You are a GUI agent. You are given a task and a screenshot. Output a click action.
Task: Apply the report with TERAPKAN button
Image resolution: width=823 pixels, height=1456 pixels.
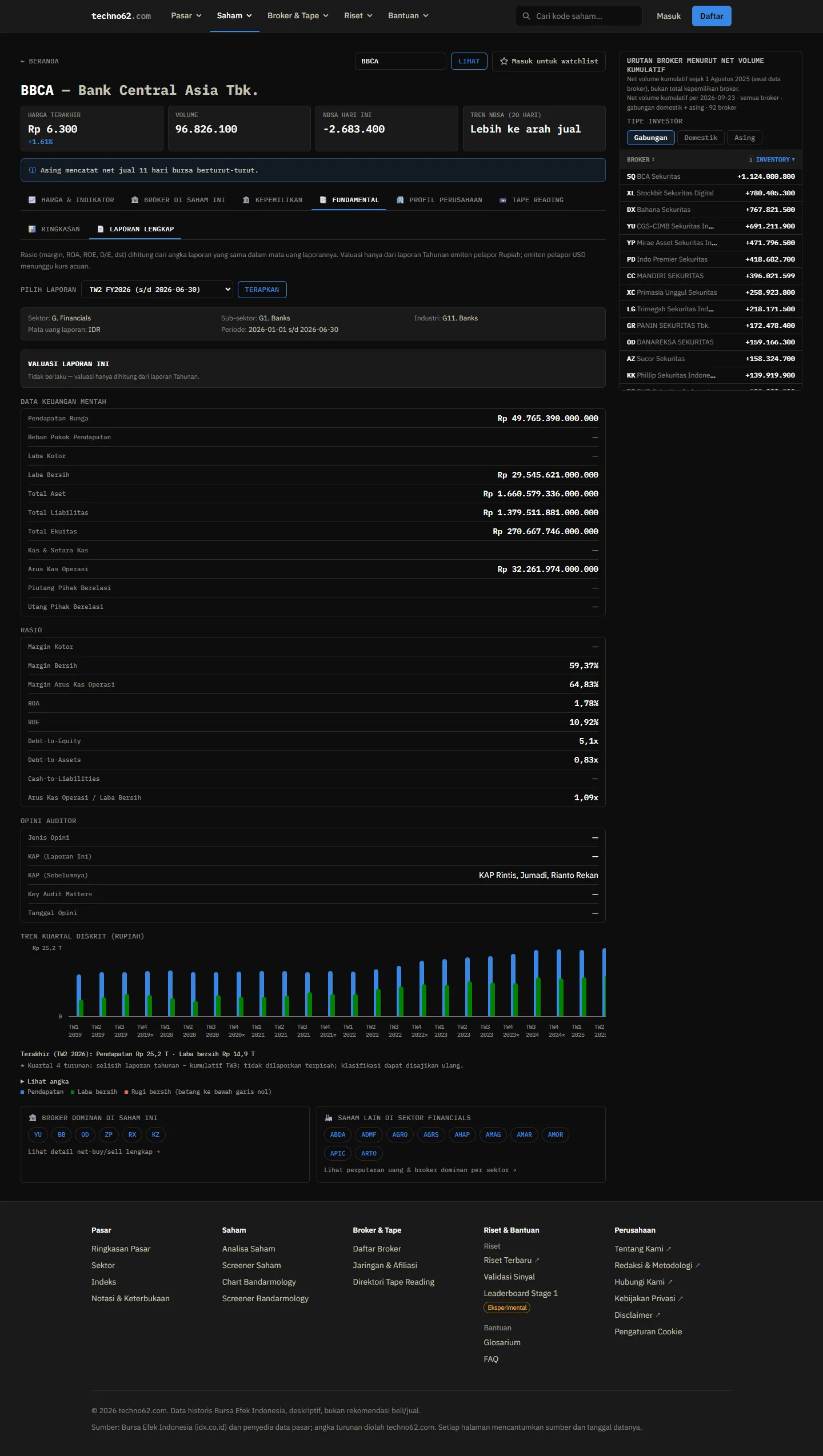point(262,290)
